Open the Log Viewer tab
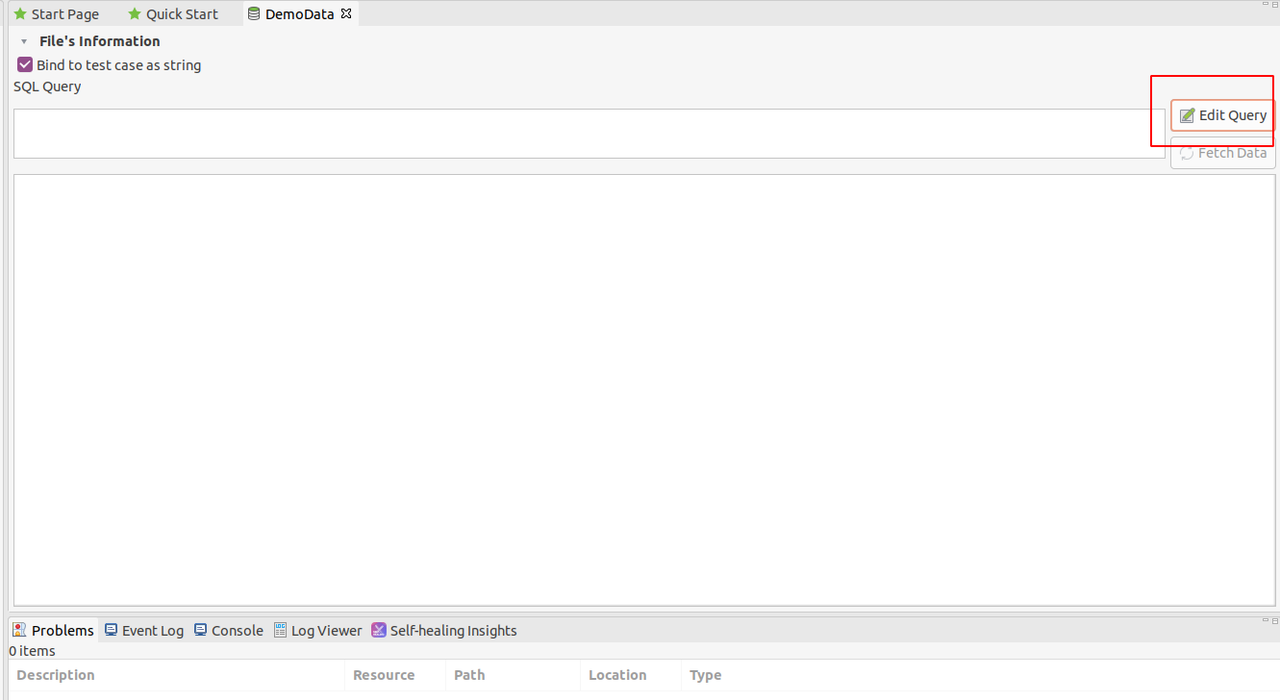 click(x=317, y=630)
